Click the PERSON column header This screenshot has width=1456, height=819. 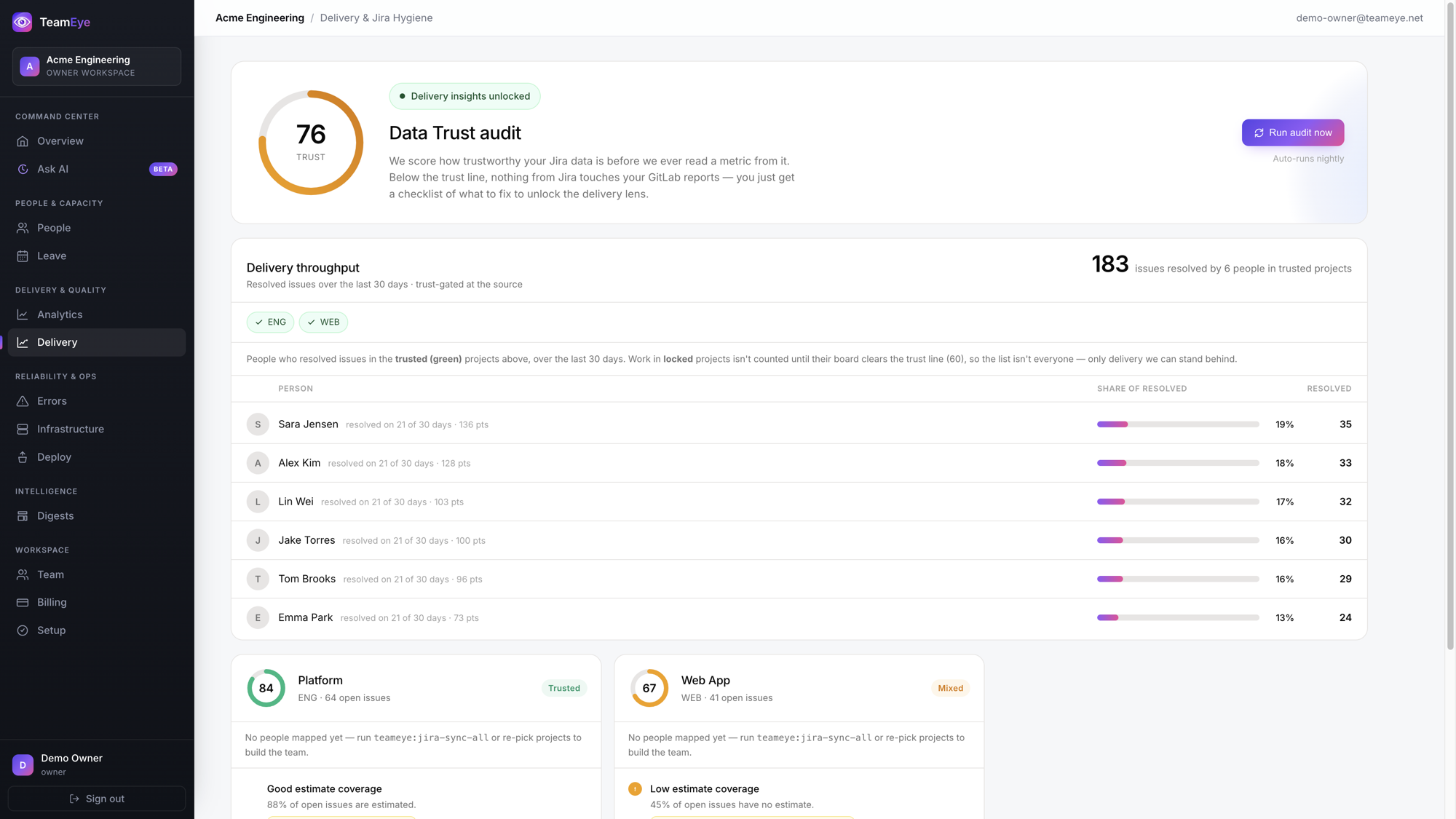[x=296, y=389]
